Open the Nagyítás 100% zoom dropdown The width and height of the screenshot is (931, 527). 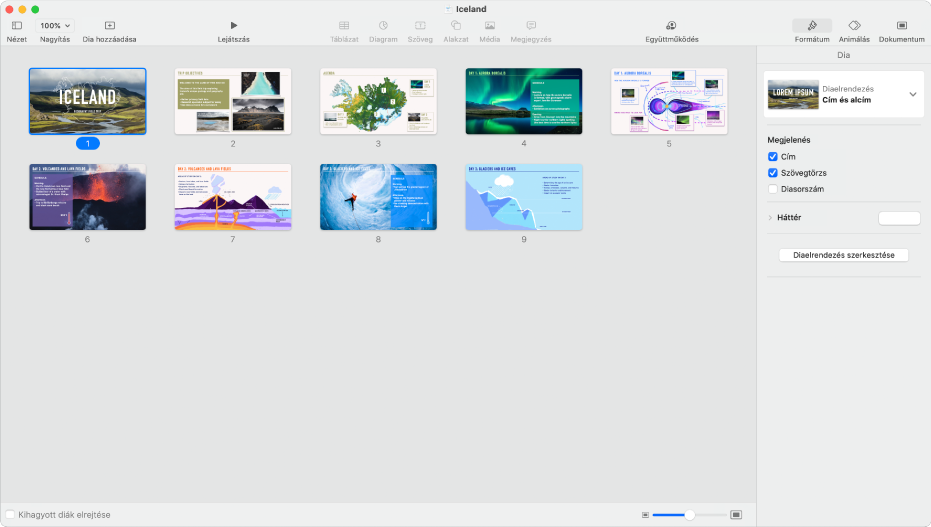[55, 26]
